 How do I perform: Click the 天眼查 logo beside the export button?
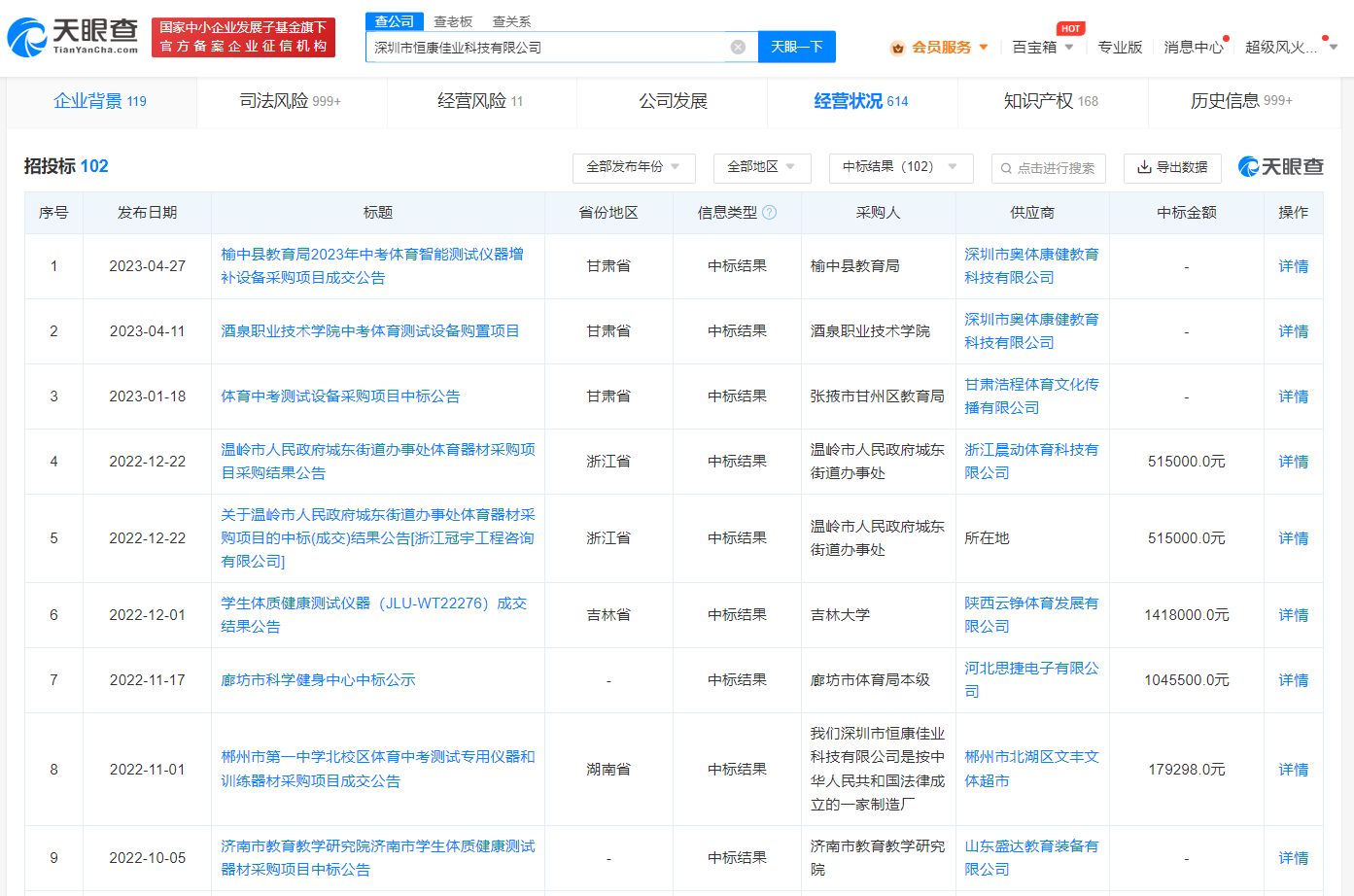(x=1280, y=167)
